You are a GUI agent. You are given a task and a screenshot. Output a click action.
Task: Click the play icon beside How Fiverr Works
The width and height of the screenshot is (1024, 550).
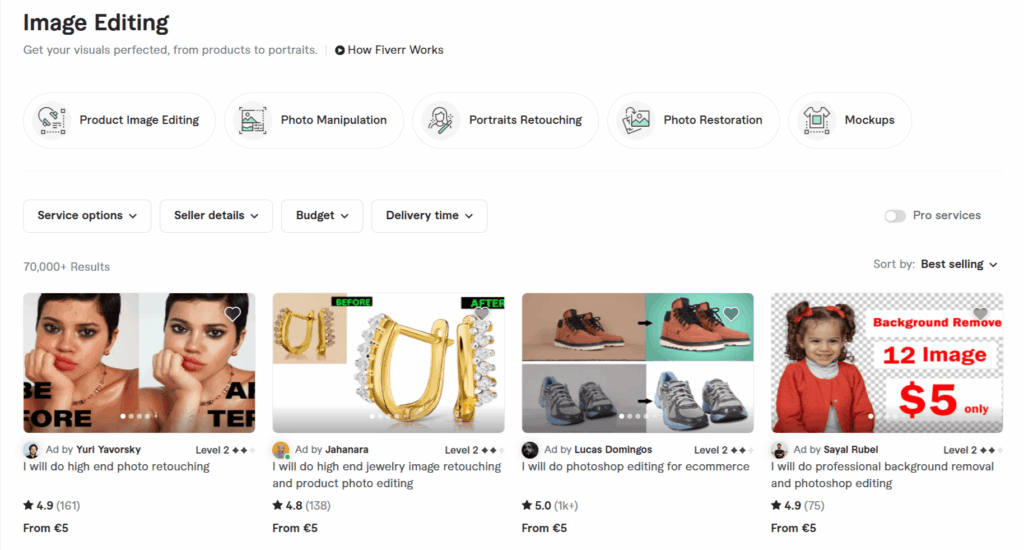[x=340, y=50]
